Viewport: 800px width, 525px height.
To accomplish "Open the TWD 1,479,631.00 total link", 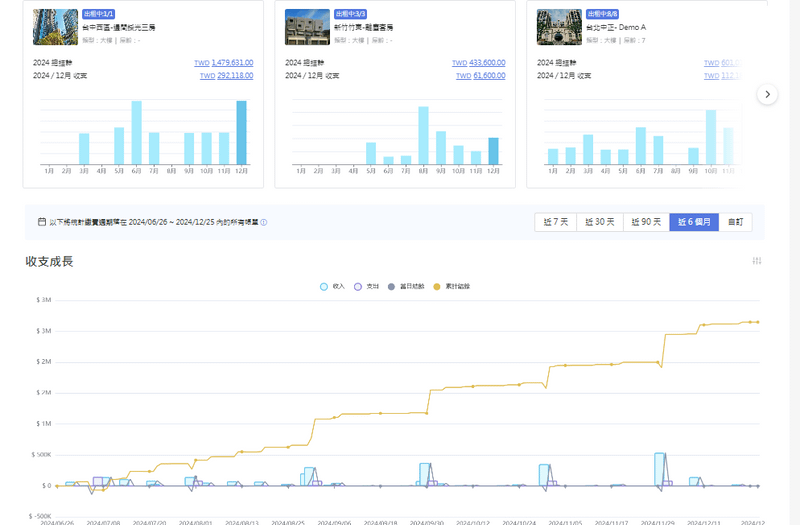I will 224,62.
